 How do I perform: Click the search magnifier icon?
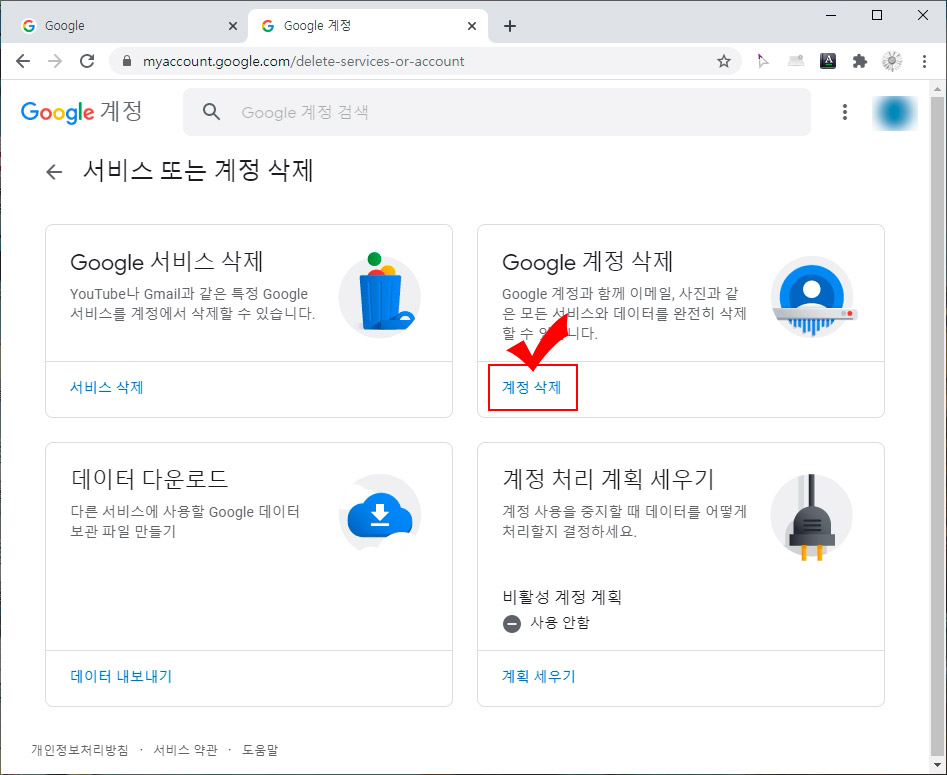tap(211, 112)
